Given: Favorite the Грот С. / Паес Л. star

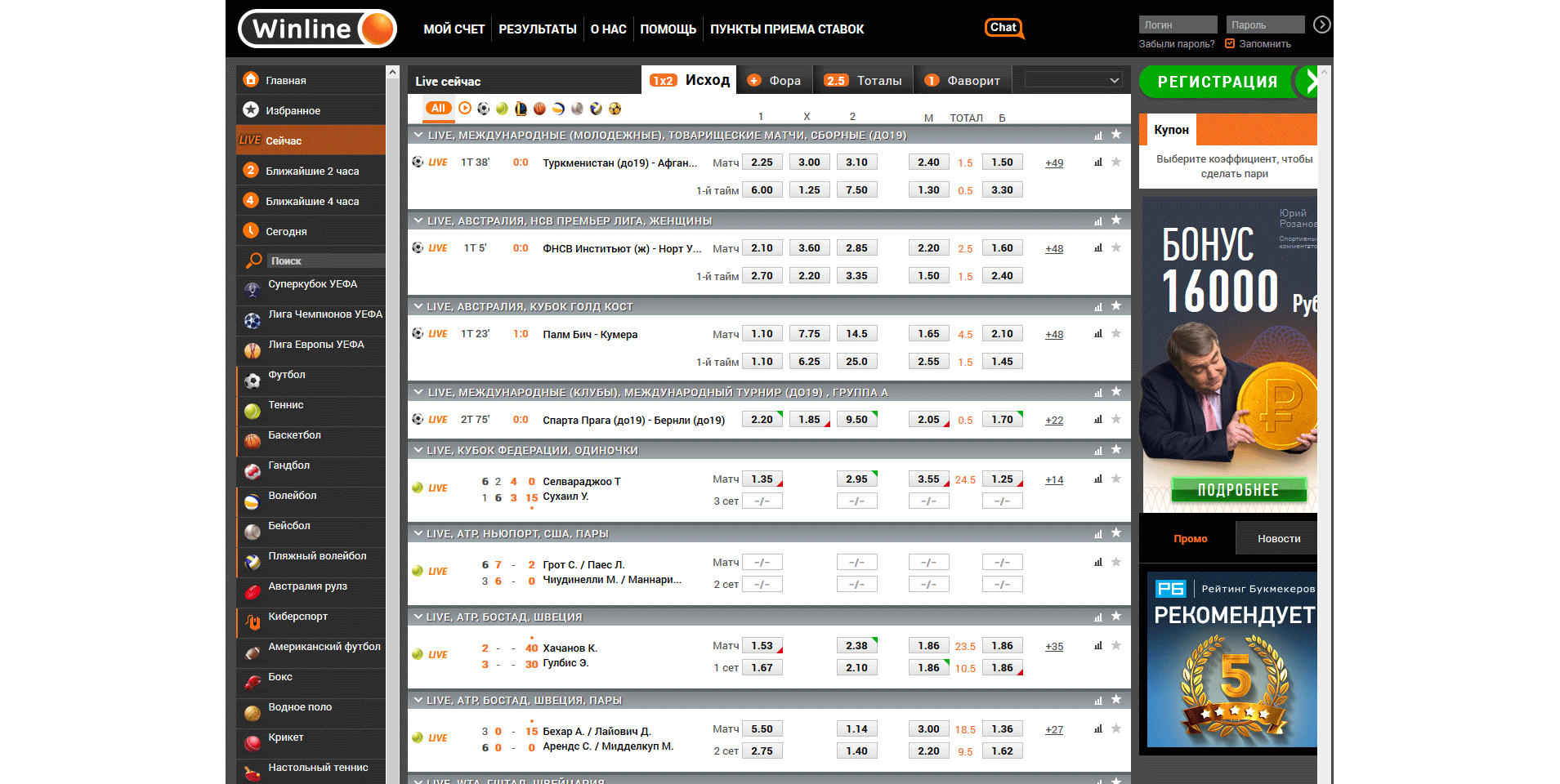Looking at the screenshot, I should click(x=1116, y=562).
